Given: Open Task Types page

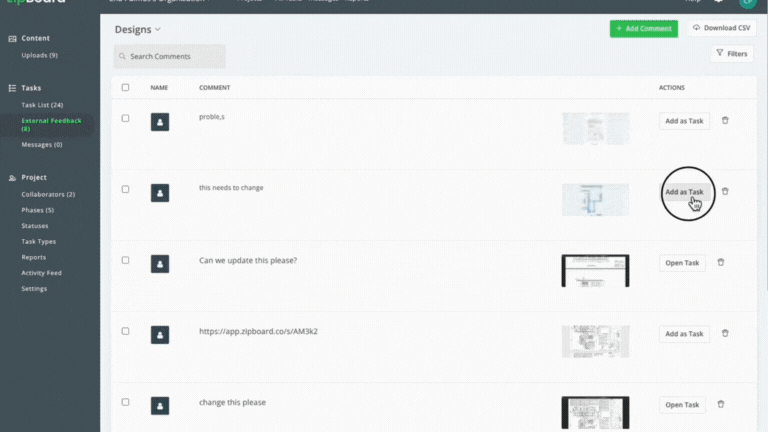Looking at the screenshot, I should point(38,241).
